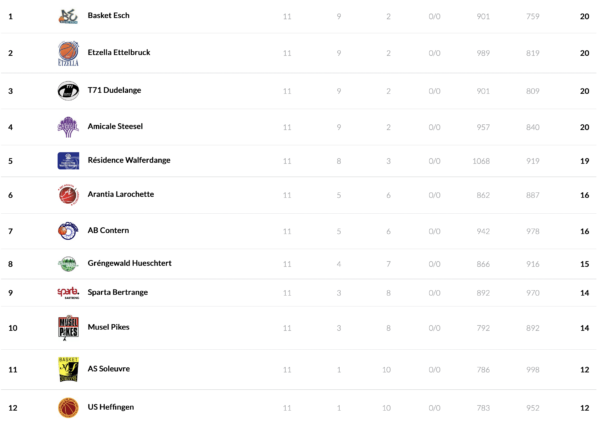Click the Musel Pikes team logo
Viewport: 600px width, 423px height.
pos(68,327)
